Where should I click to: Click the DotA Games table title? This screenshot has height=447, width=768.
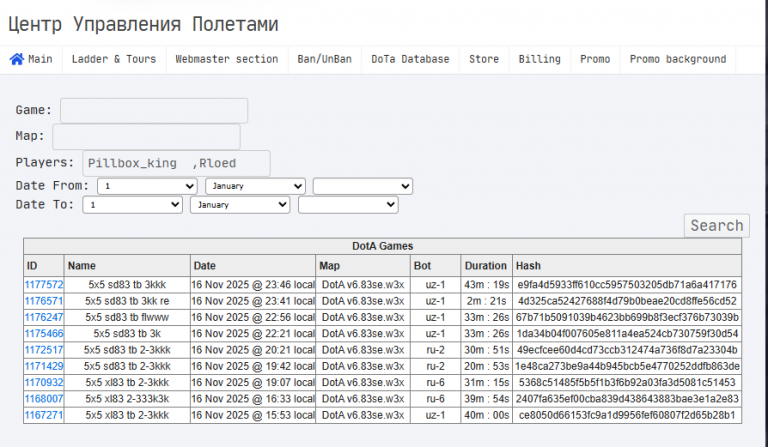[383, 246]
